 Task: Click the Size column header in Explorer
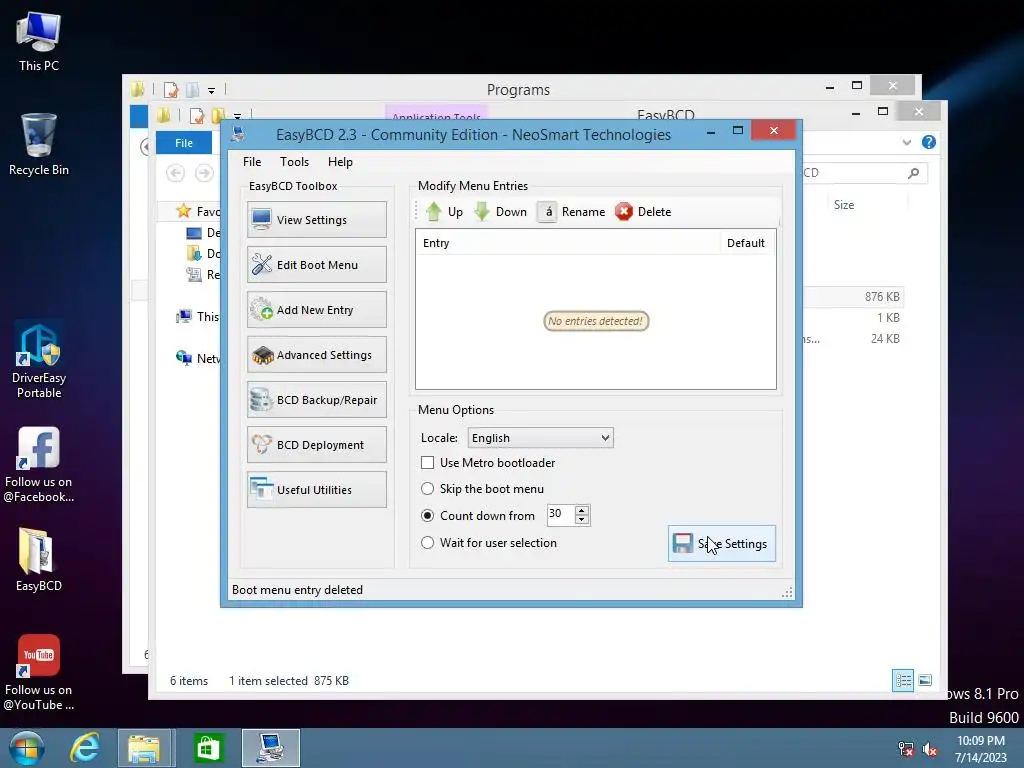(844, 205)
